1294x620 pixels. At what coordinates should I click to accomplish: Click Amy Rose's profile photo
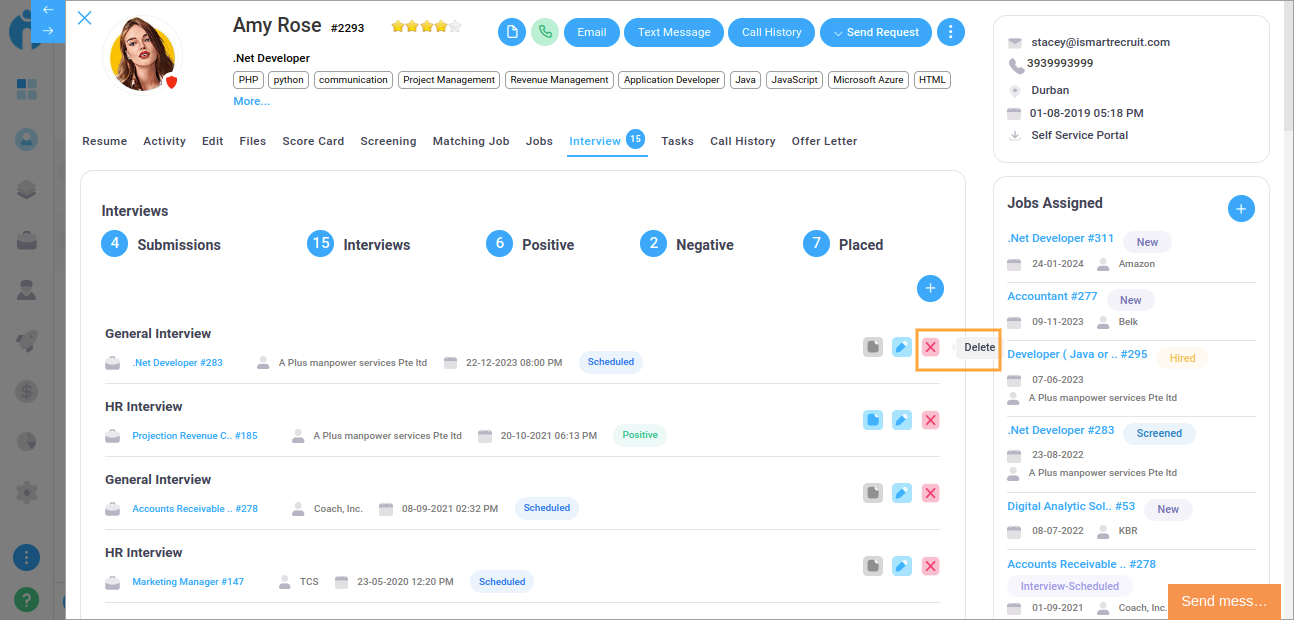pyautogui.click(x=141, y=55)
